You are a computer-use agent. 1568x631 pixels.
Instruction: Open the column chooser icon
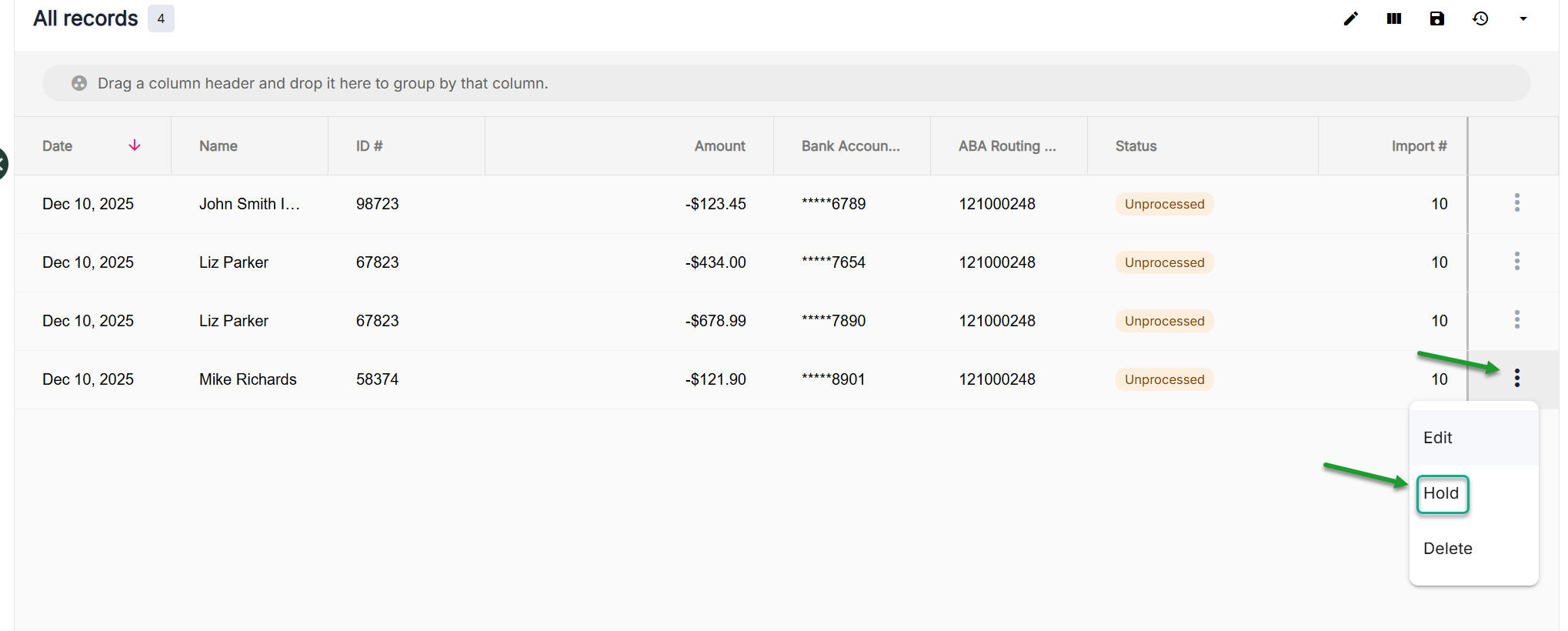(x=1393, y=18)
